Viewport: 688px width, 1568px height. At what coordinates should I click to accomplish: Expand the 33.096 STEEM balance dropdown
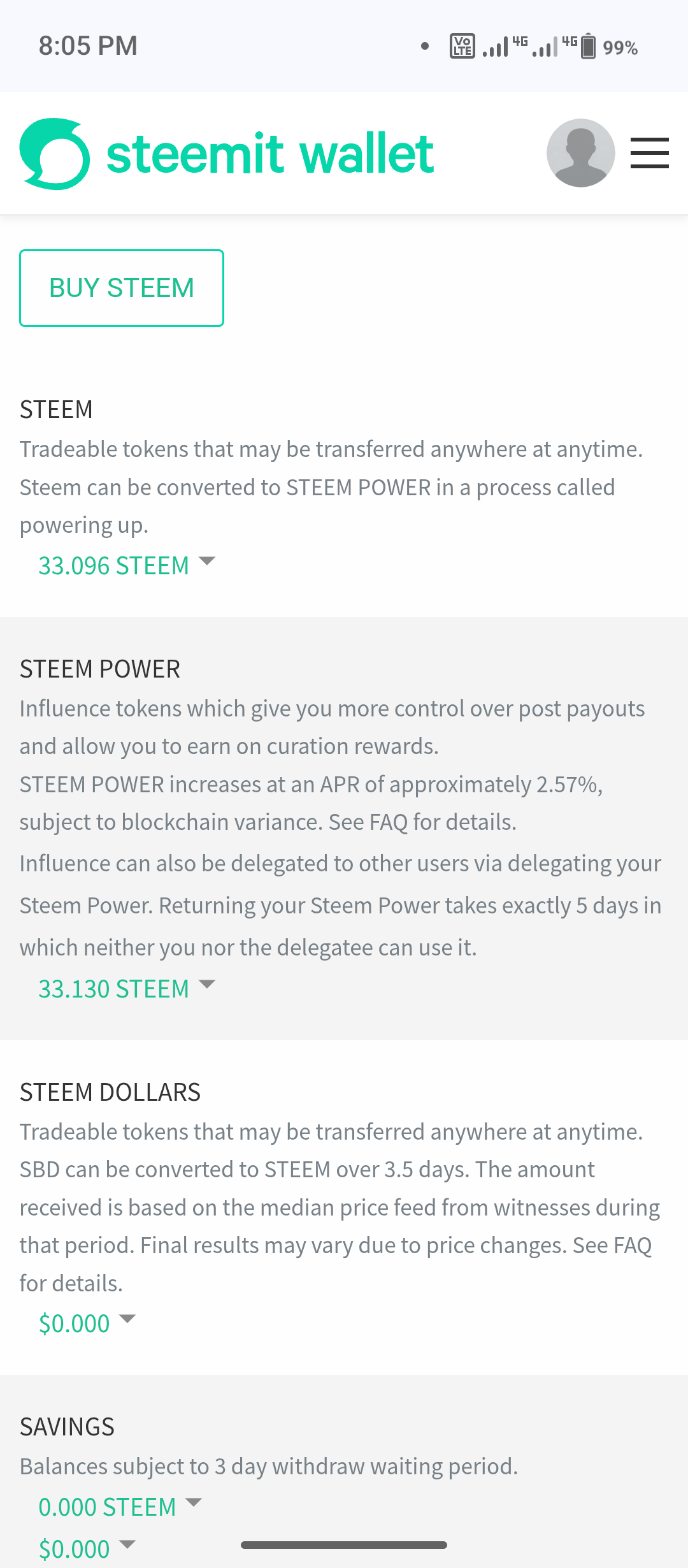pyautogui.click(x=114, y=565)
